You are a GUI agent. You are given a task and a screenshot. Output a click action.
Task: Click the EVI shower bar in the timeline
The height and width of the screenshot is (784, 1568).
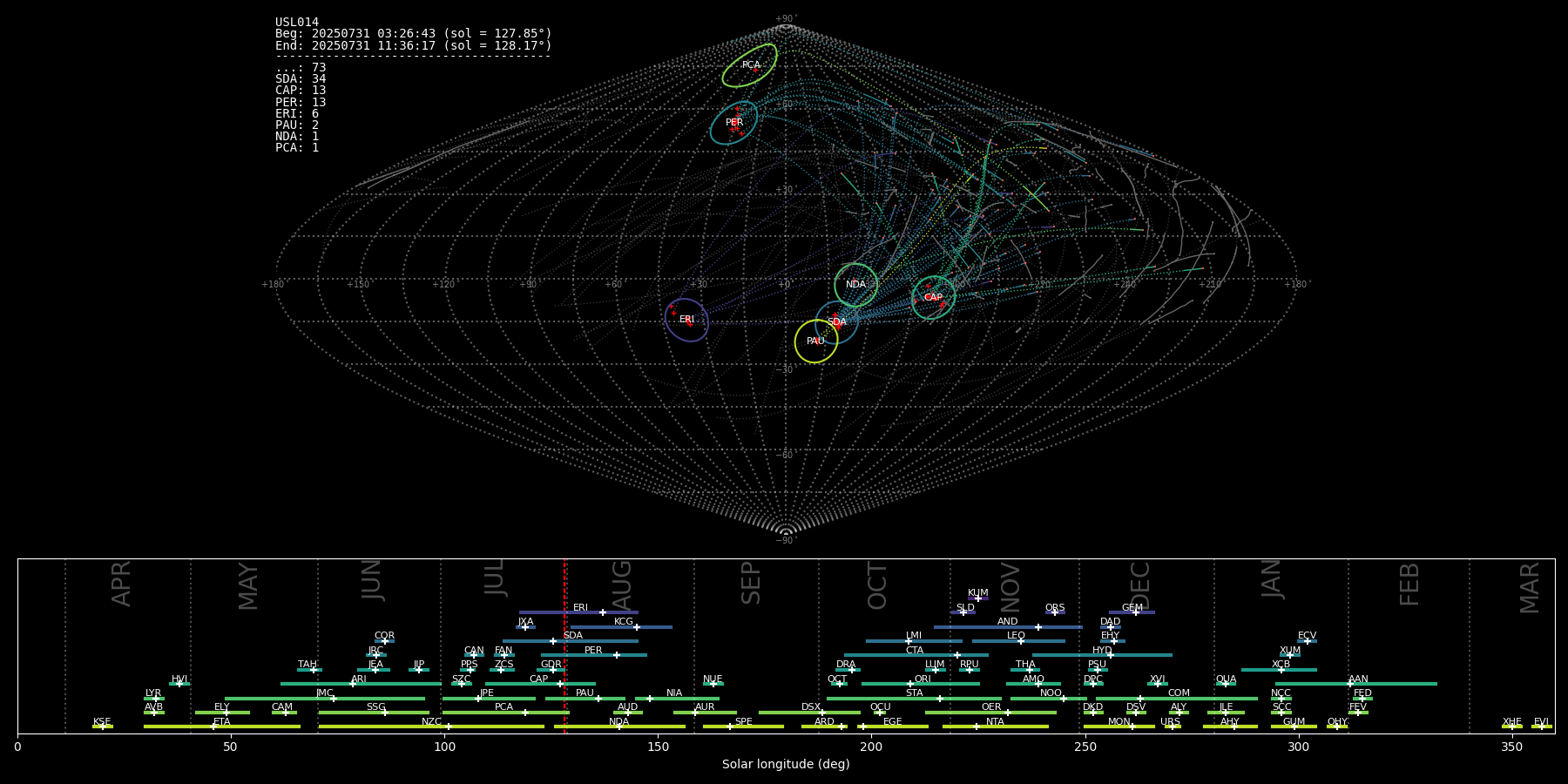point(1542,727)
